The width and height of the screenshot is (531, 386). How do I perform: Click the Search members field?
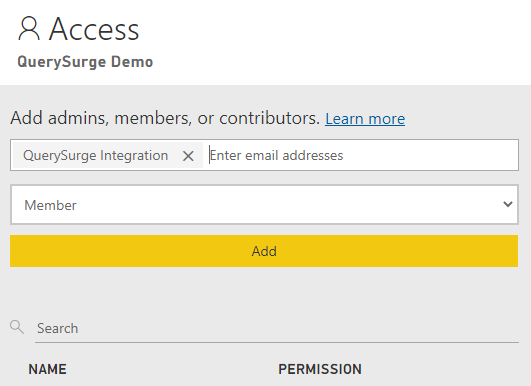pos(277,328)
